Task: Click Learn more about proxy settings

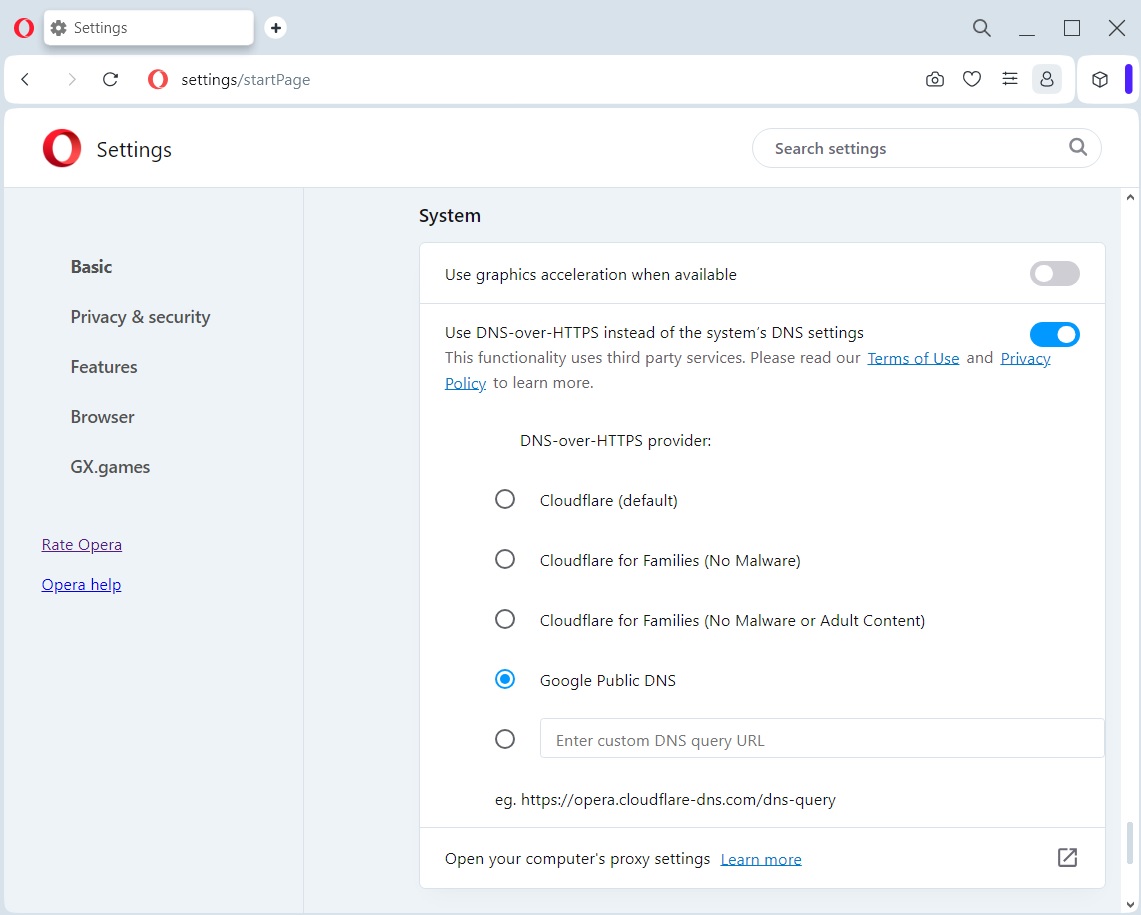Action: (x=760, y=859)
